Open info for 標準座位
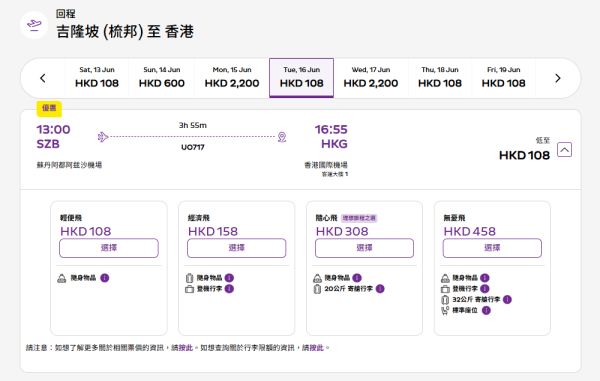Image resolution: width=600 pixels, height=381 pixels. pos(486,311)
